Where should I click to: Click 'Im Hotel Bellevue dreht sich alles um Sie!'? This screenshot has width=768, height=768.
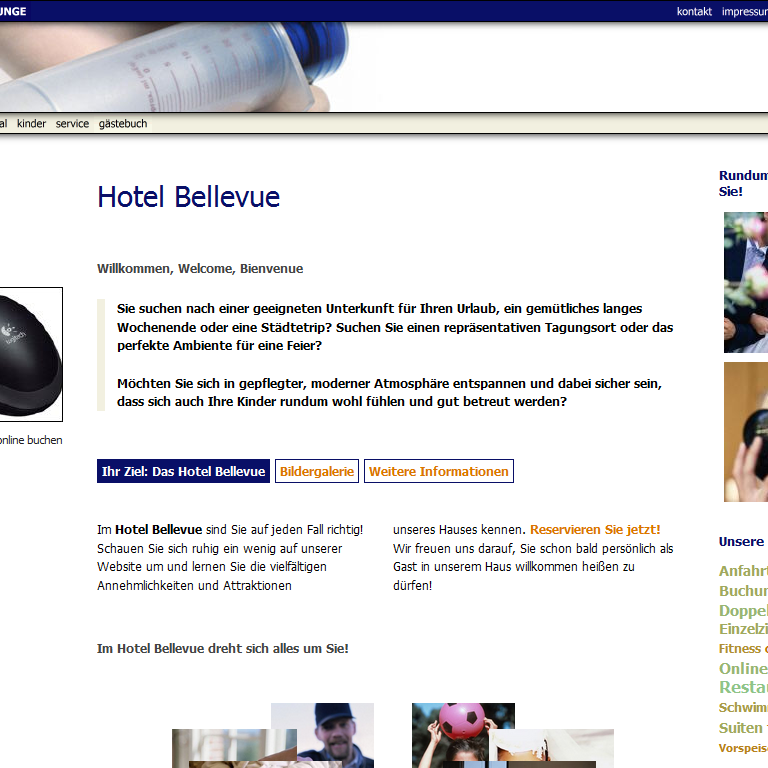coord(223,648)
